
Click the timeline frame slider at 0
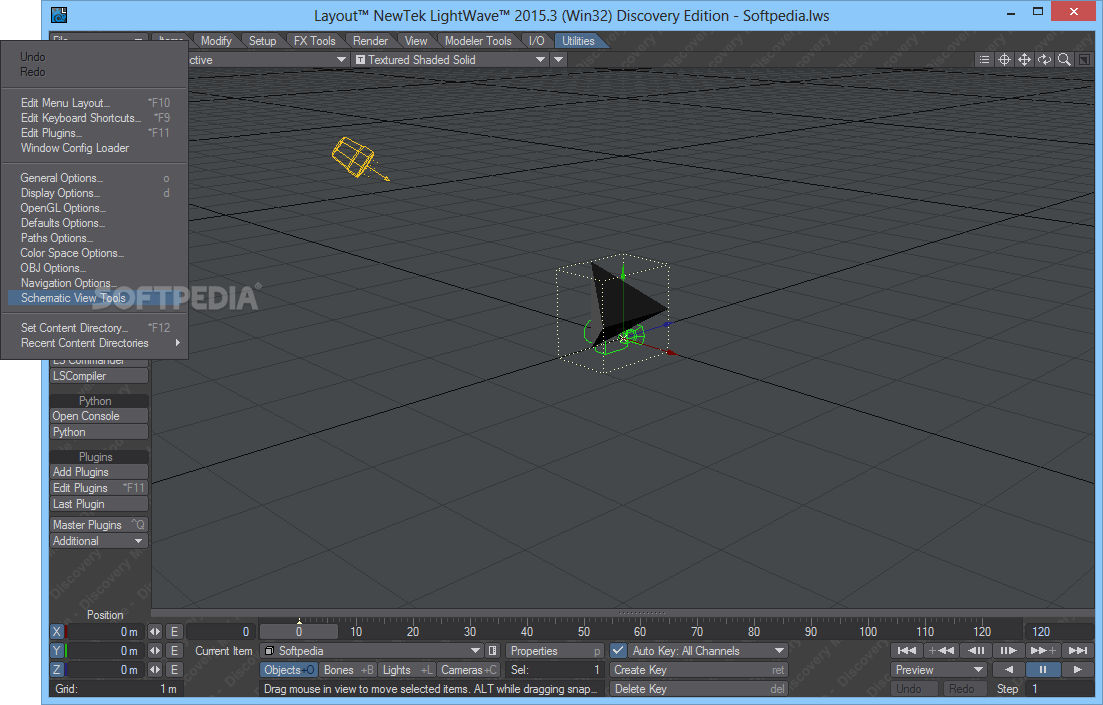tap(299, 632)
